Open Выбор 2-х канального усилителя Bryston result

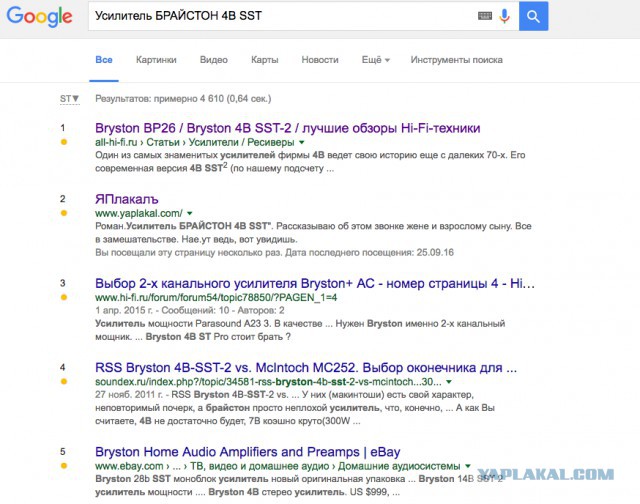[315, 283]
